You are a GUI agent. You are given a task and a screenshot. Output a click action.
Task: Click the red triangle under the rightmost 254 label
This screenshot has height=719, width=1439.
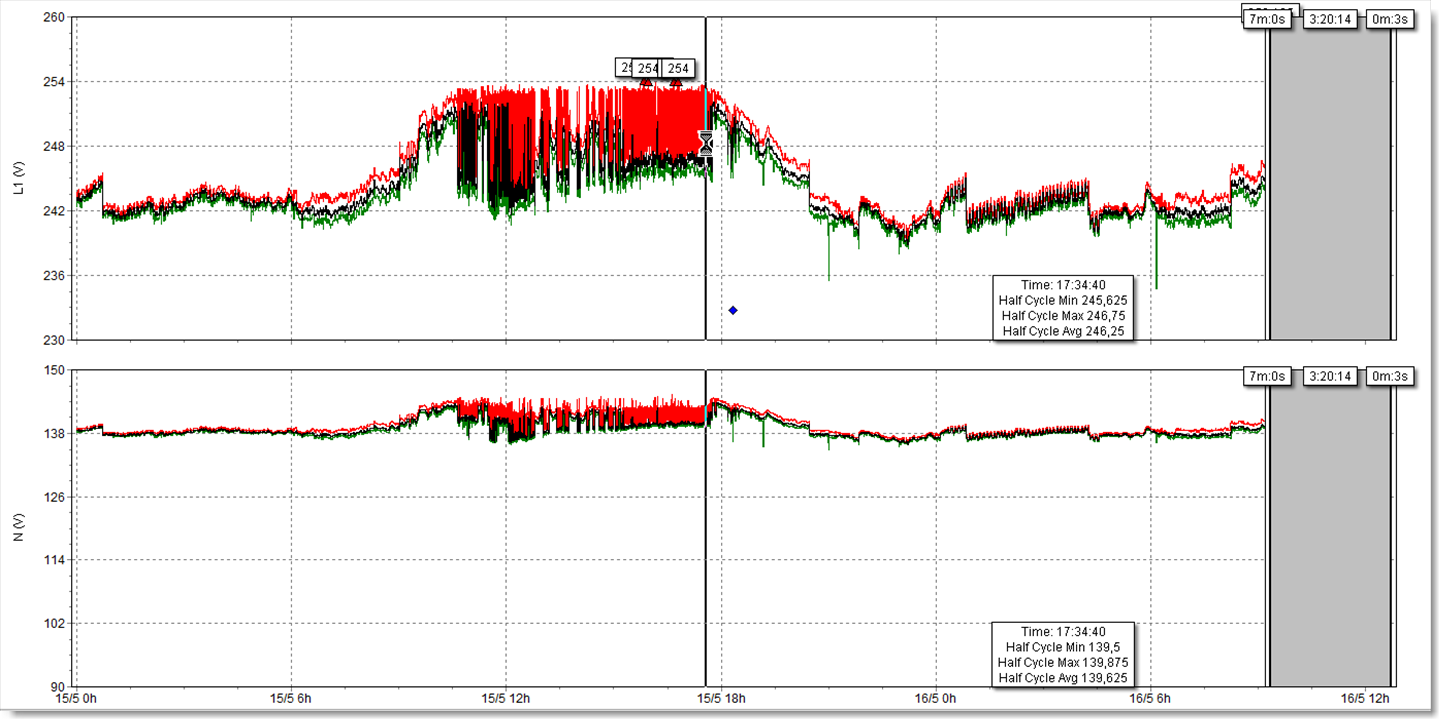[676, 84]
